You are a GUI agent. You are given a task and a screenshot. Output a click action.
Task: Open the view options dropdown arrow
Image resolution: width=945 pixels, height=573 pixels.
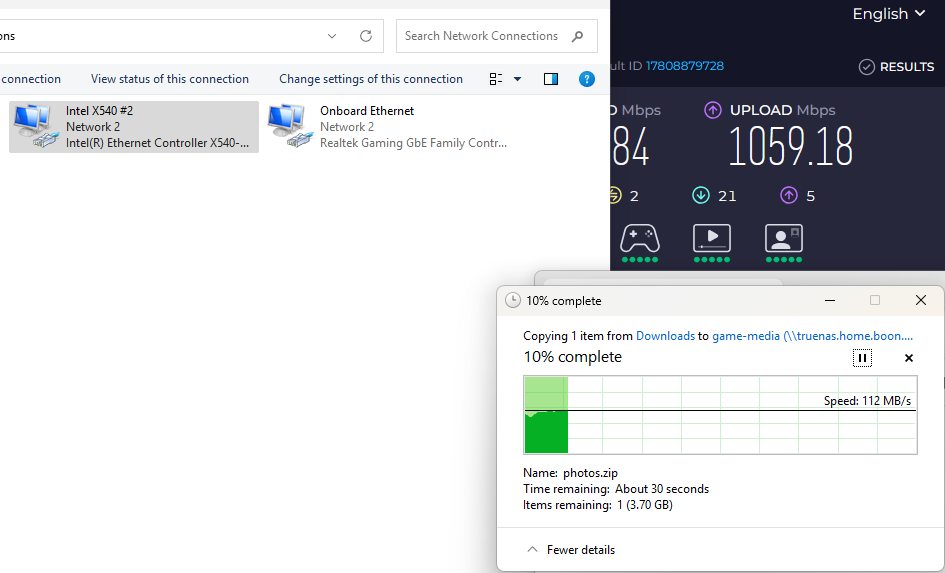click(x=517, y=79)
